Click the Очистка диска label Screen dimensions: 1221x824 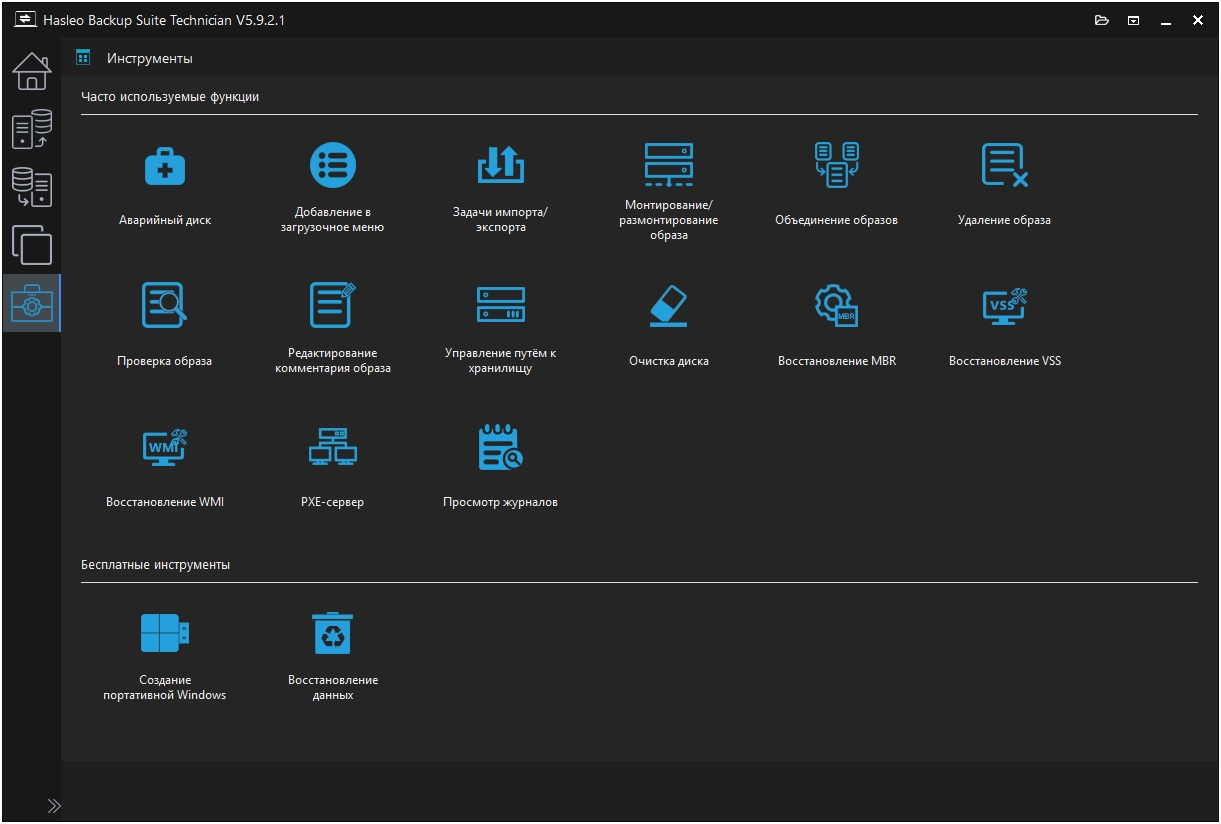(669, 361)
